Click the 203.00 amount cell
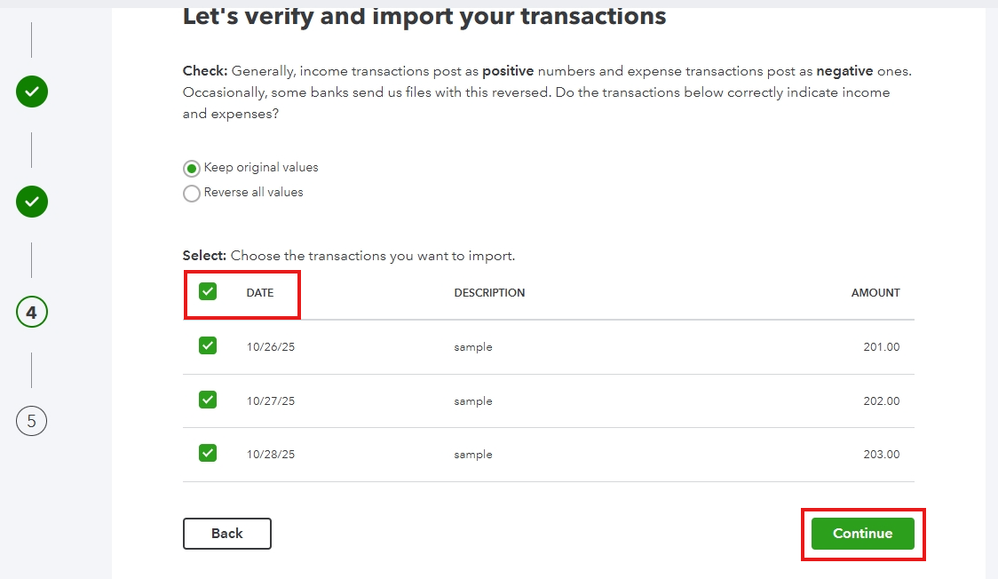Image resolution: width=998 pixels, height=579 pixels. (x=881, y=454)
